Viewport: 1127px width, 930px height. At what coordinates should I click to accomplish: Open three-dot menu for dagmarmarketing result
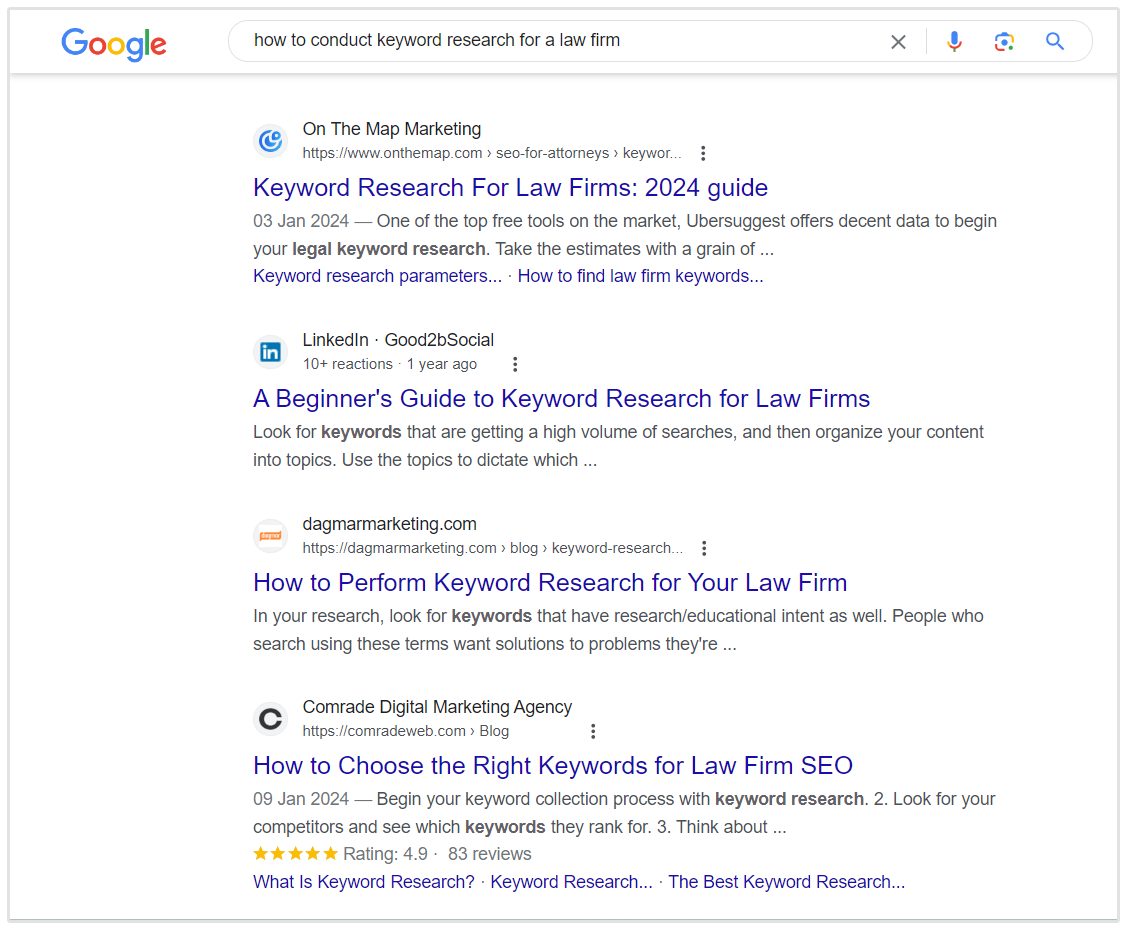(x=704, y=549)
